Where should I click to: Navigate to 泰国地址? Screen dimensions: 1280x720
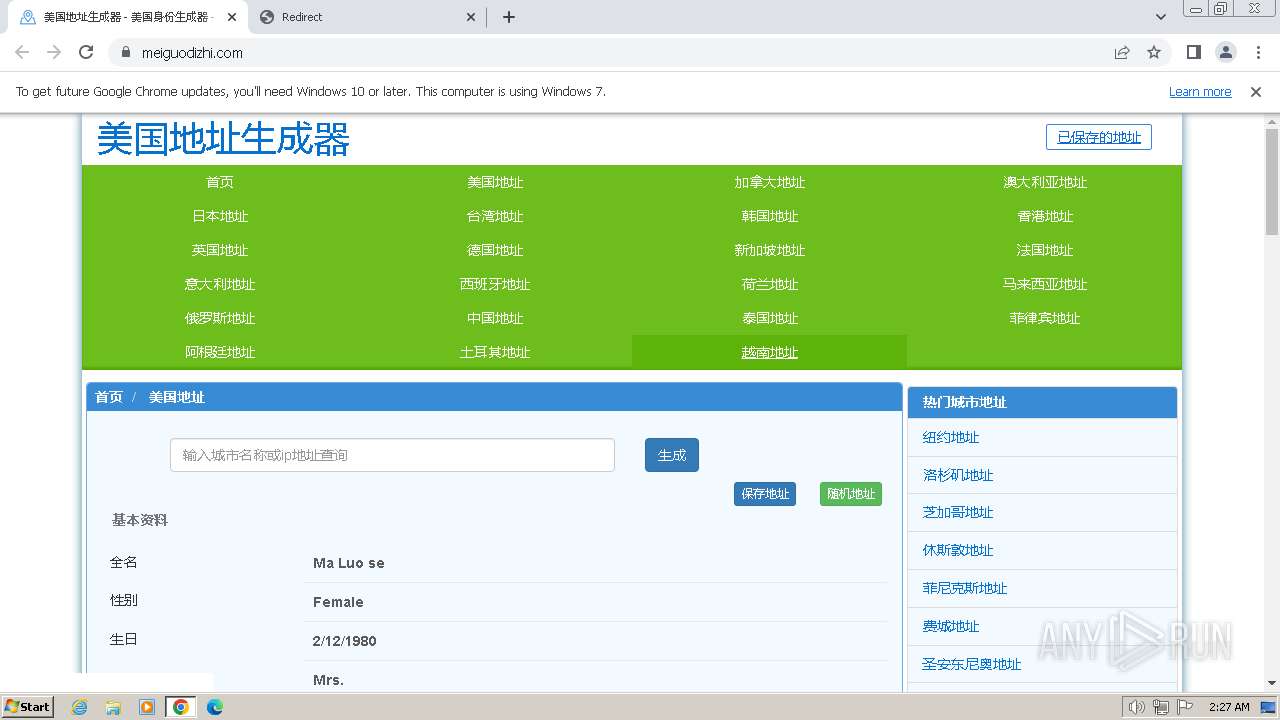click(770, 318)
